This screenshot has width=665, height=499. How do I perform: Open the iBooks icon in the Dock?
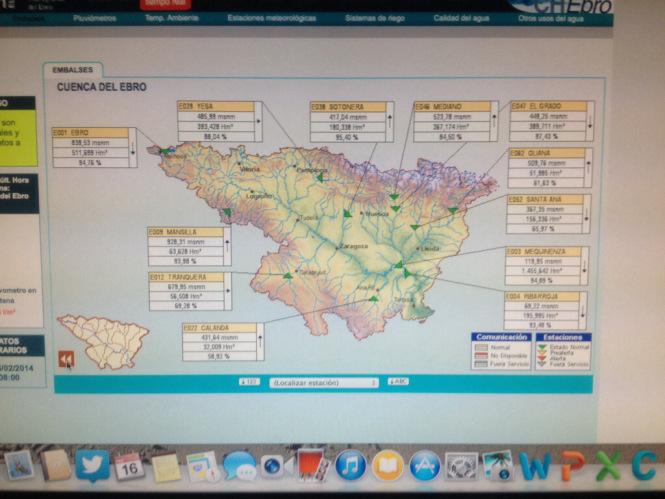(x=387, y=466)
